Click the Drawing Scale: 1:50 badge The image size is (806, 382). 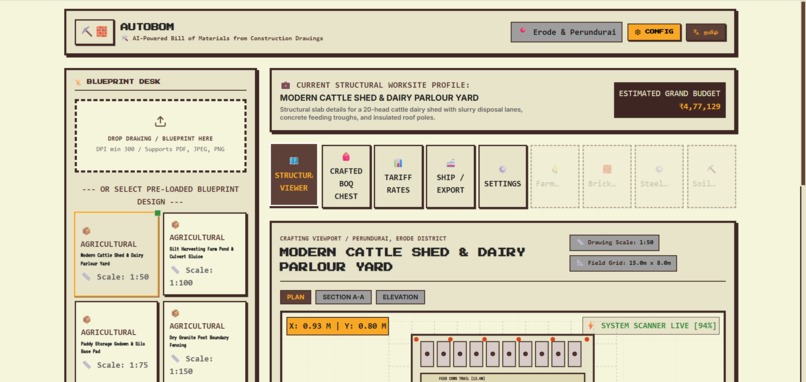614,243
